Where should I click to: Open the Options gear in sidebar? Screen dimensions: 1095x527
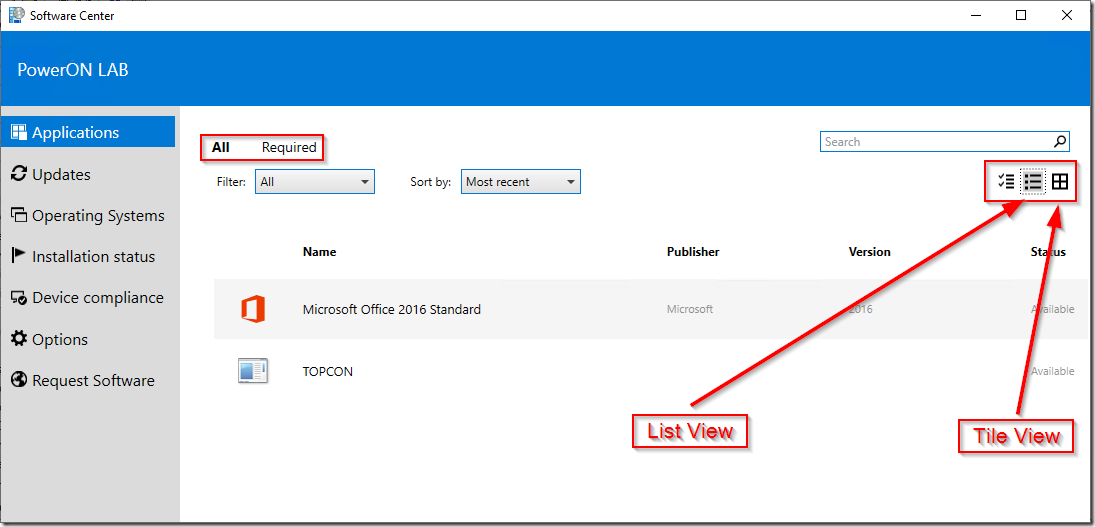point(60,339)
